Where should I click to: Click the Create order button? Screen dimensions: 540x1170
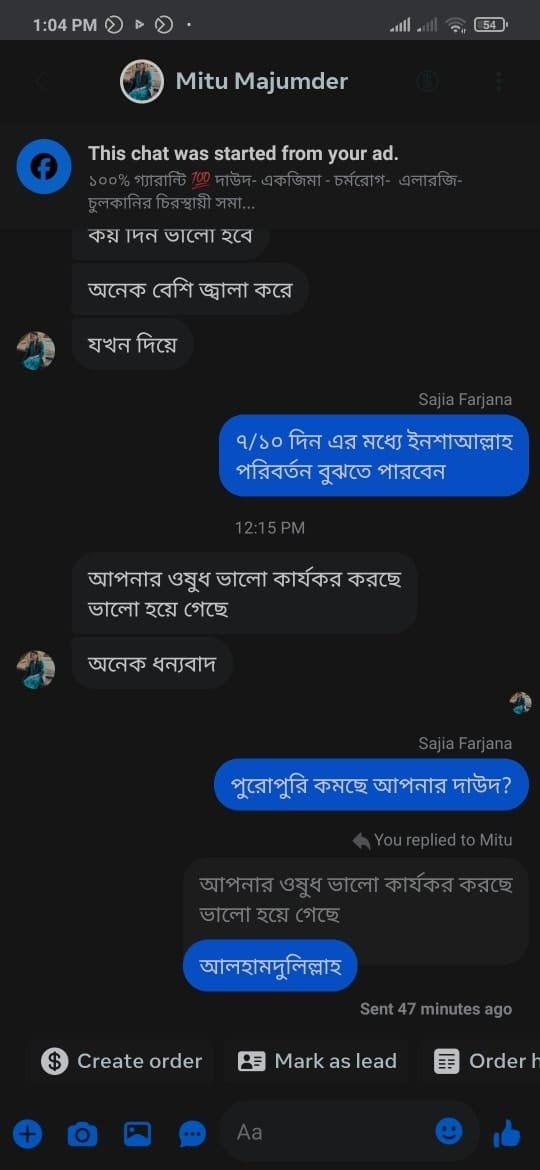[122, 1061]
